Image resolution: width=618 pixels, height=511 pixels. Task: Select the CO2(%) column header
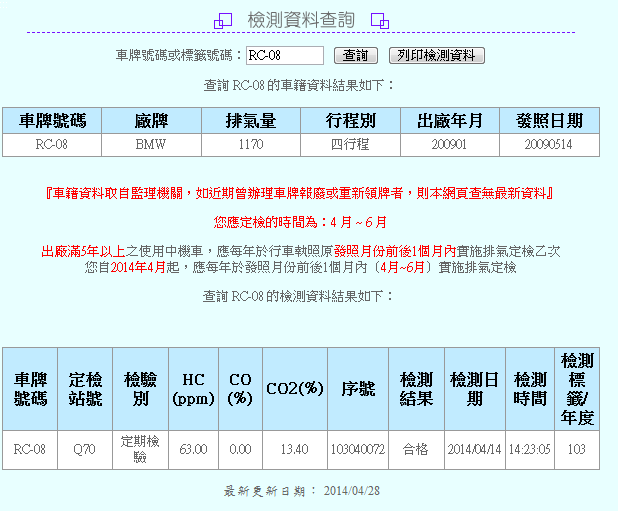point(295,389)
